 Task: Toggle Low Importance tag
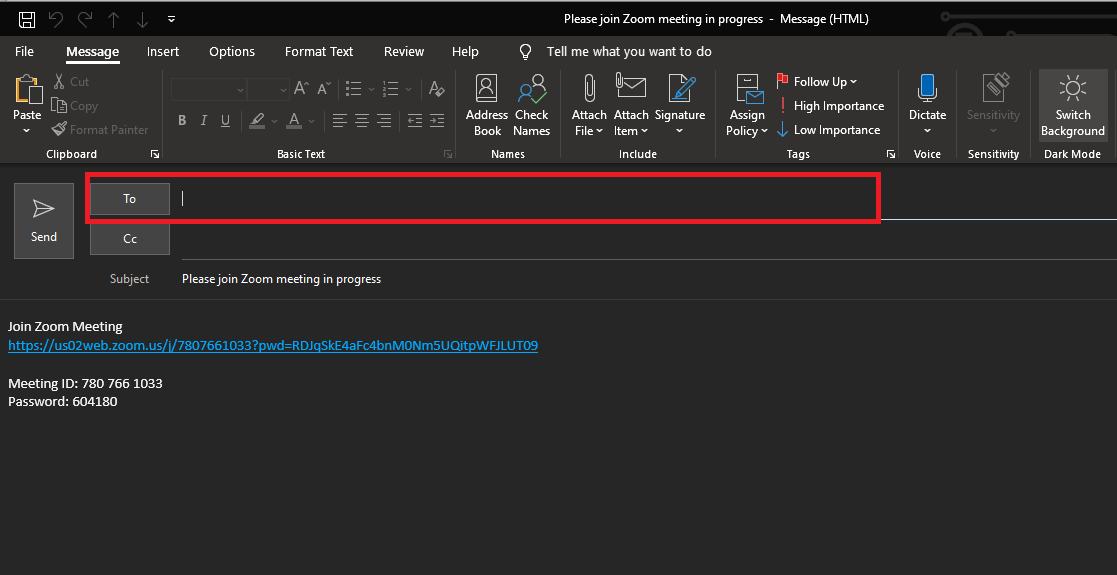(x=828, y=130)
